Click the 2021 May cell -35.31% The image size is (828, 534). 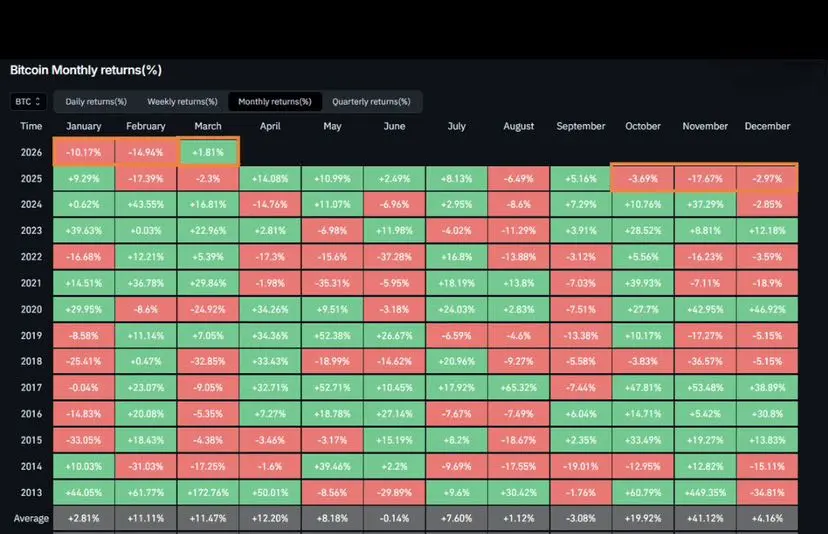332,283
